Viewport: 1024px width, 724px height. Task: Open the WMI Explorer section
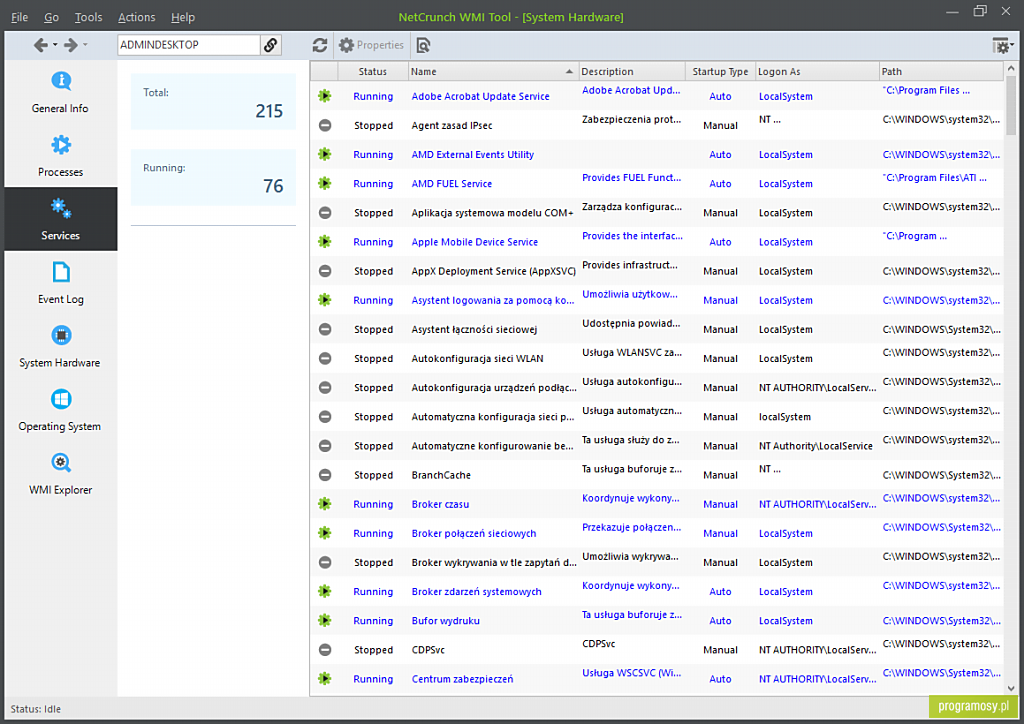[x=60, y=474]
